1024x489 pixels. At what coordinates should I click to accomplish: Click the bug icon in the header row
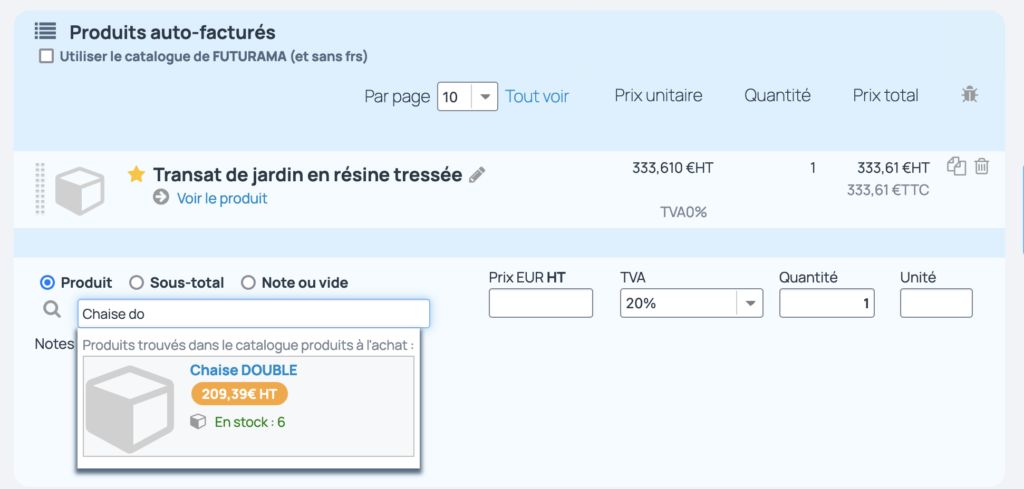pos(970,95)
